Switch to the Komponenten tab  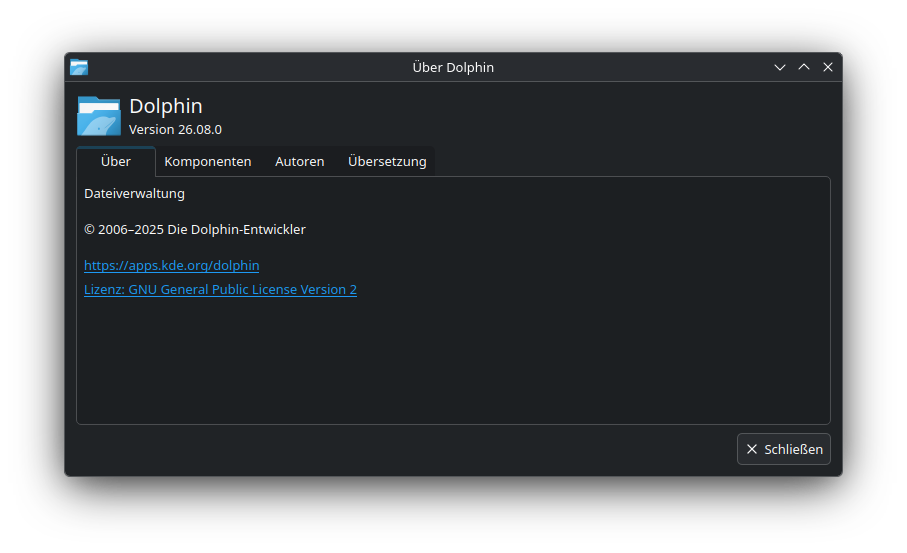[x=208, y=161]
